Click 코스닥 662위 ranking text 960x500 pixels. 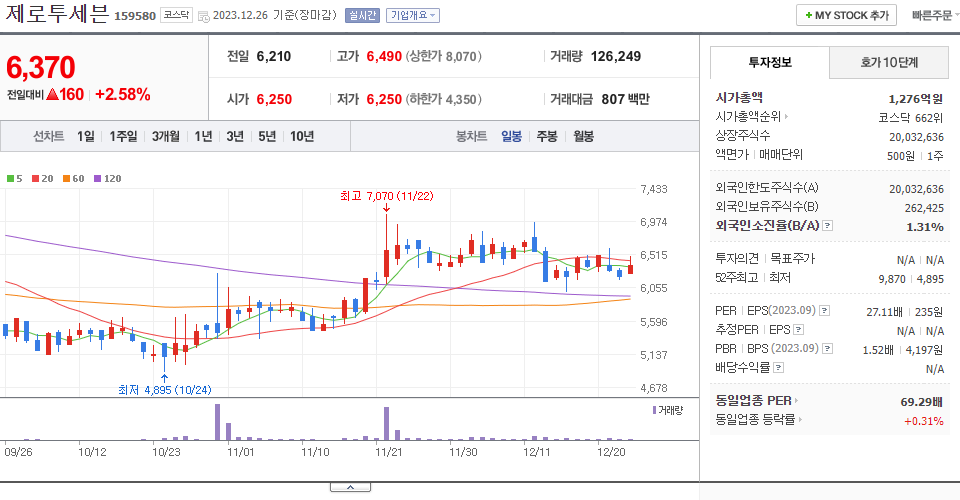[x=910, y=118]
